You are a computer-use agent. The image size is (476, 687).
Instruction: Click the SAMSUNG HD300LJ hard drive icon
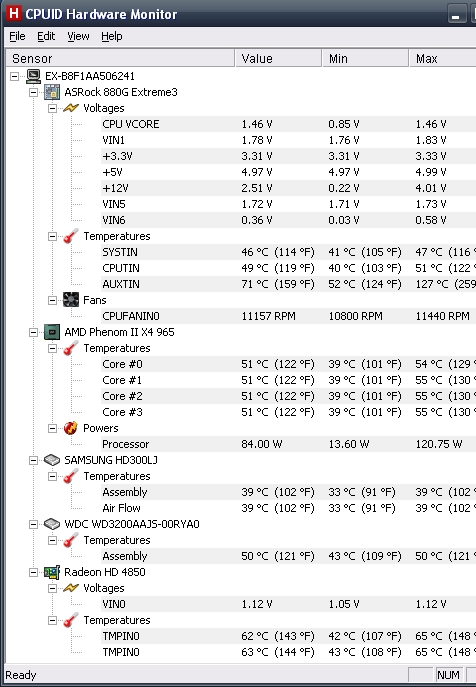click(x=52, y=460)
